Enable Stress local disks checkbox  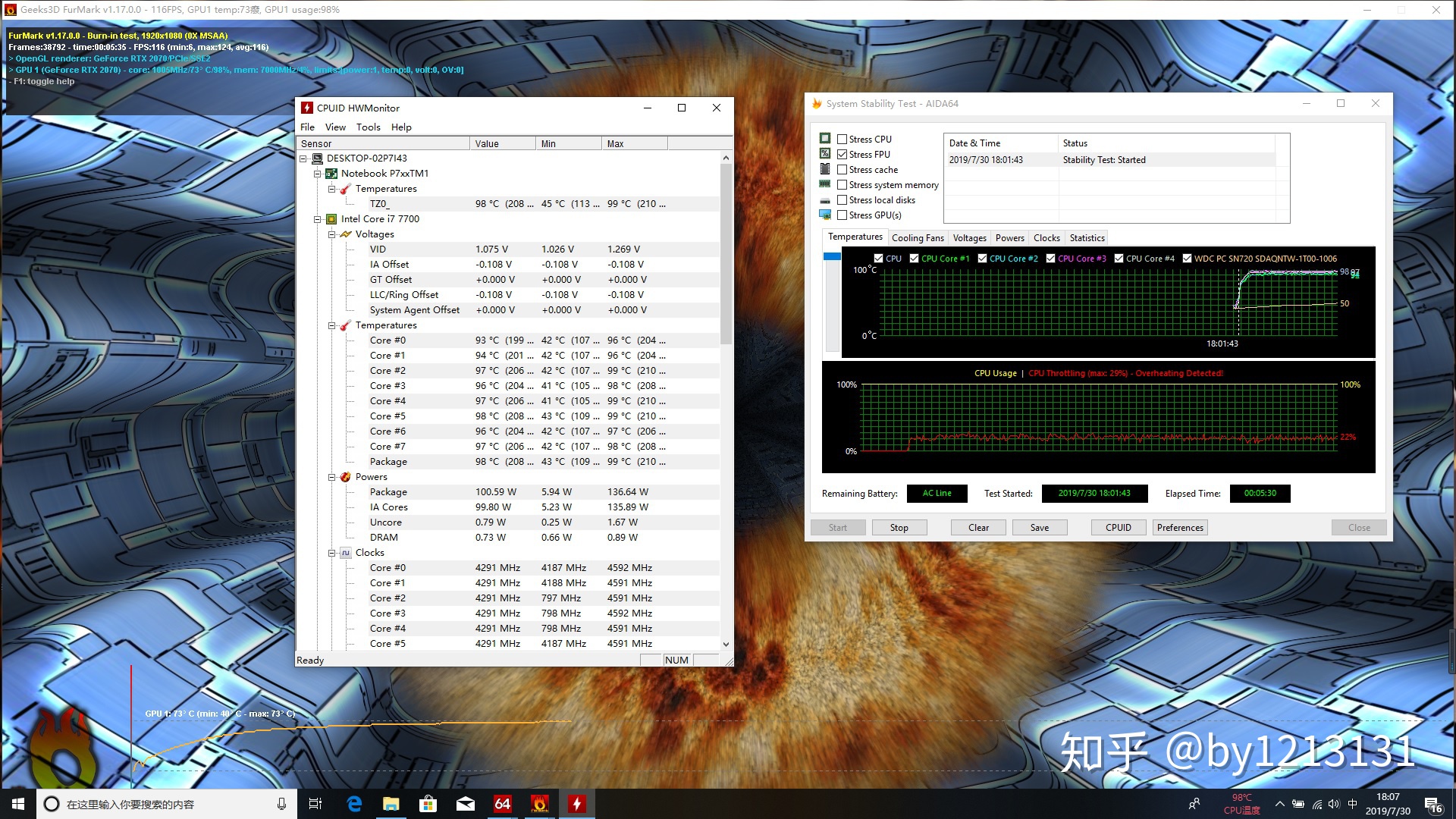tap(842, 200)
